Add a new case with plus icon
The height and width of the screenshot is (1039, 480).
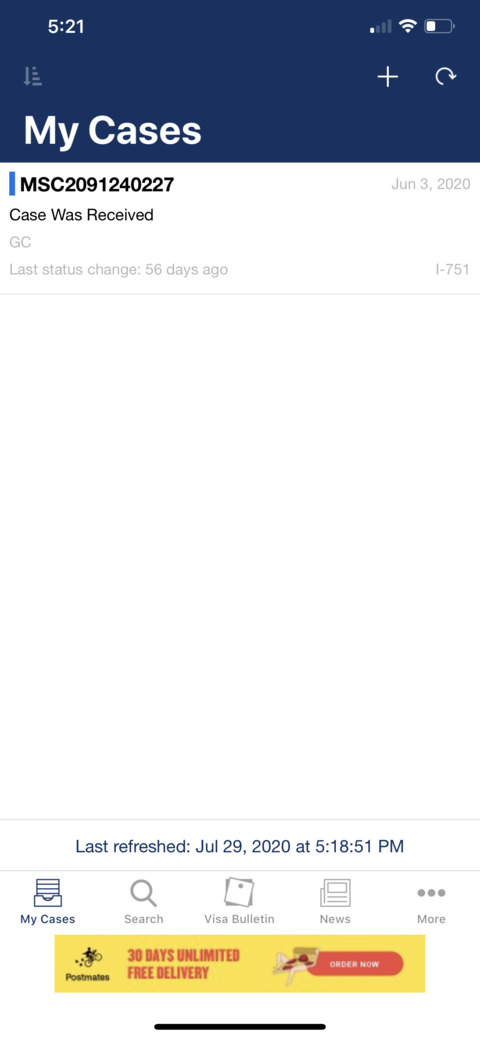click(x=388, y=77)
